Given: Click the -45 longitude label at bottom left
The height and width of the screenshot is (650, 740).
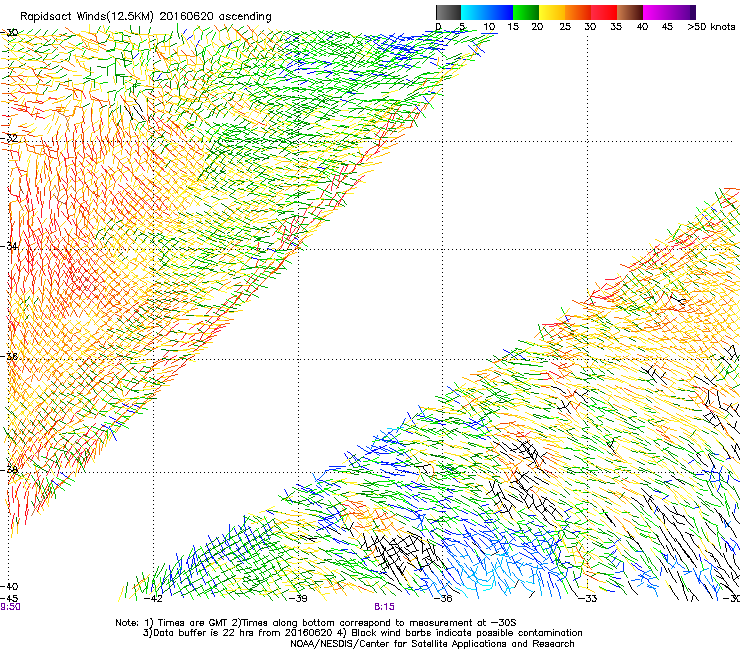Looking at the screenshot, I should point(9,599).
